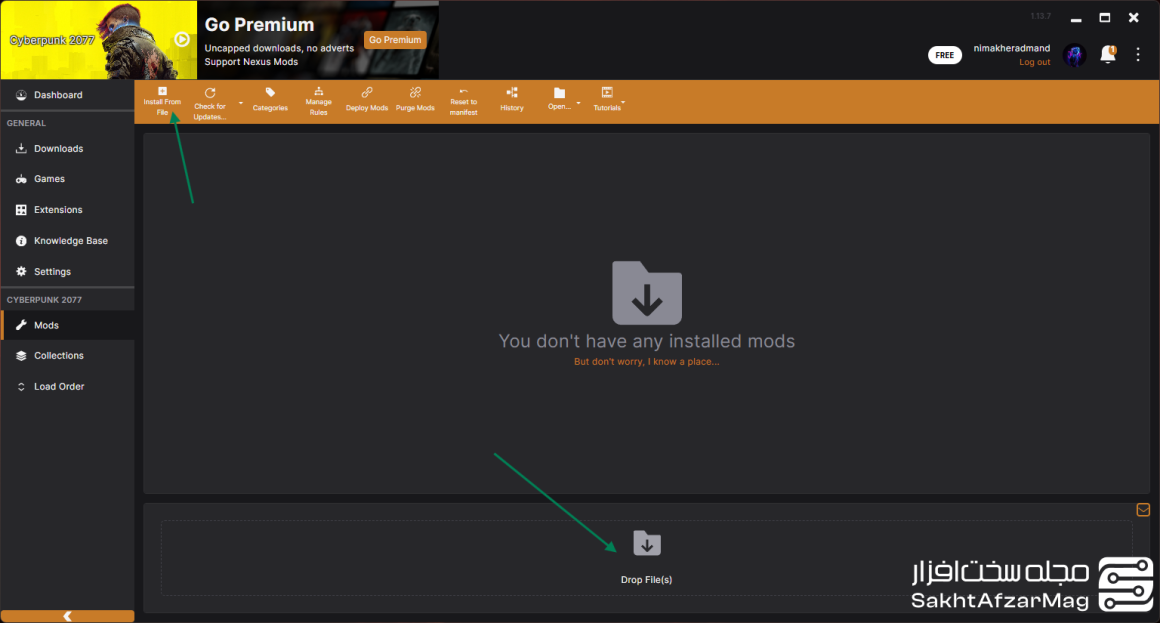This screenshot has height=623, width=1160.
Task: Click the username nimakheradmand
Action: [1011, 48]
